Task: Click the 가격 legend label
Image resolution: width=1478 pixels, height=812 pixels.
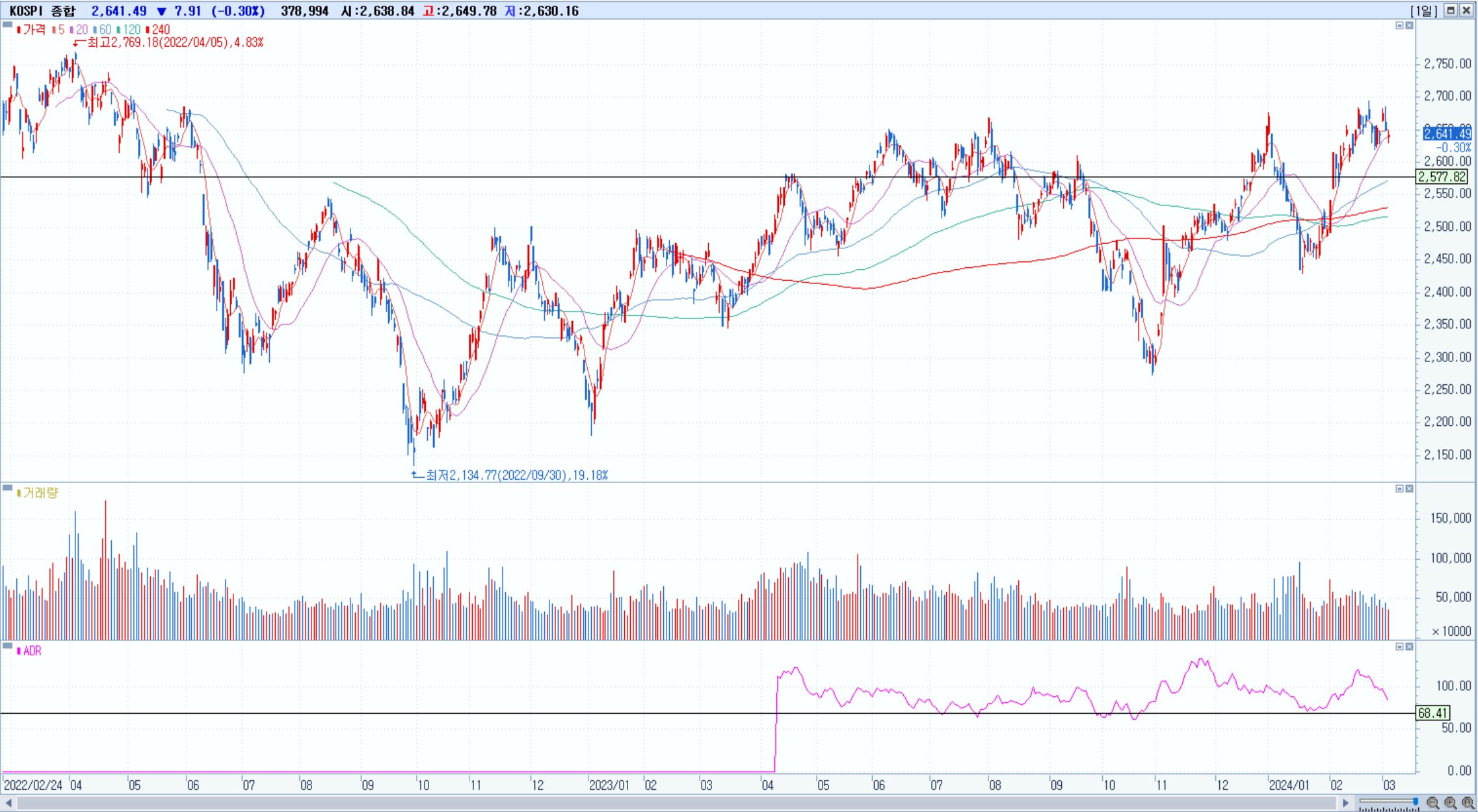Action: coord(33,30)
